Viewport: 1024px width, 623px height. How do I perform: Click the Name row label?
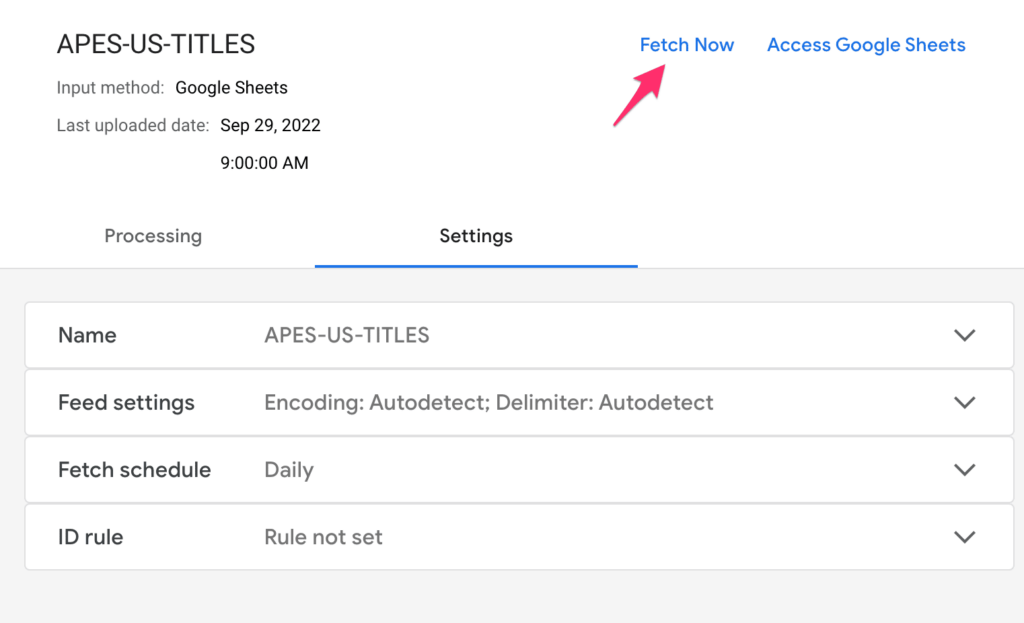click(87, 335)
